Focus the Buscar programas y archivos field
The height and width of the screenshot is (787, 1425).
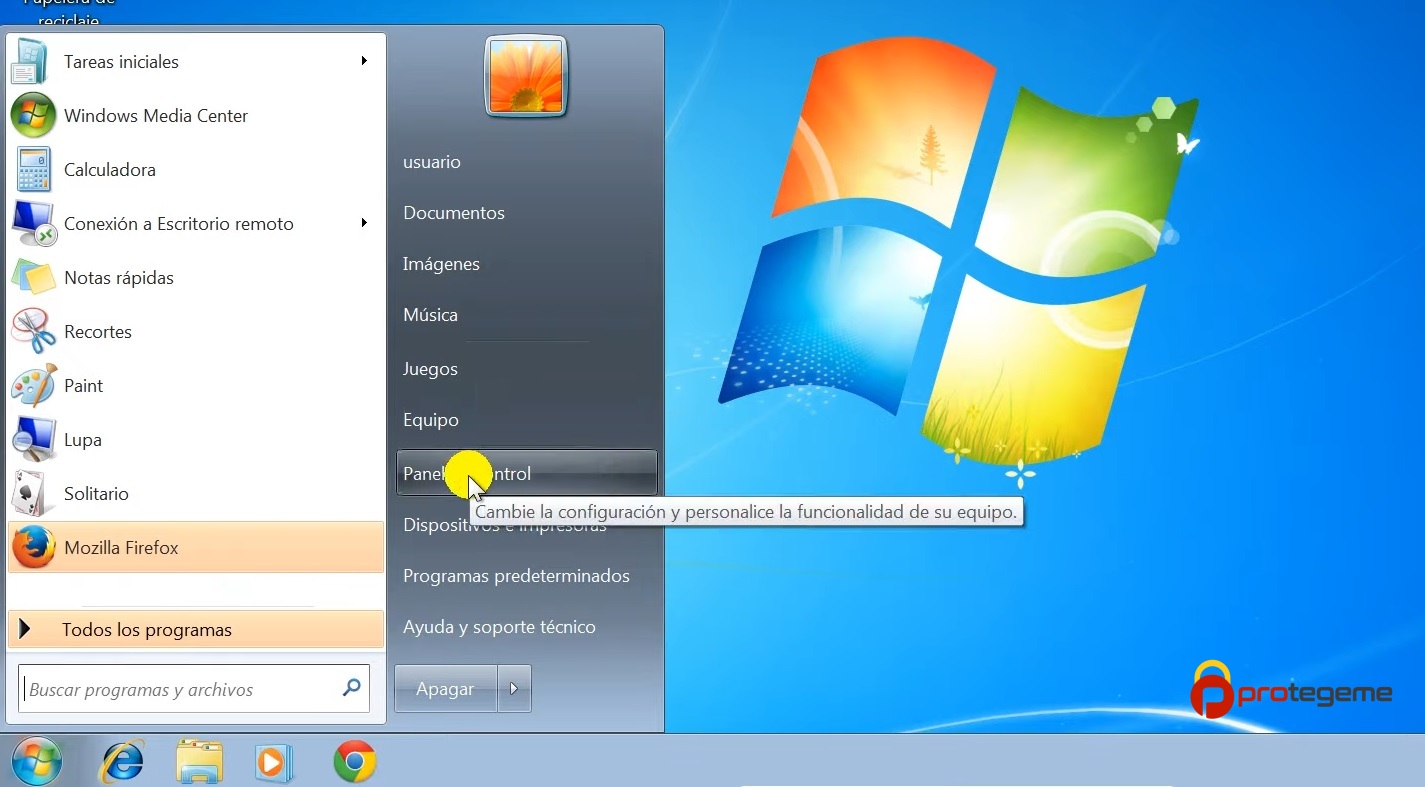[x=194, y=689]
